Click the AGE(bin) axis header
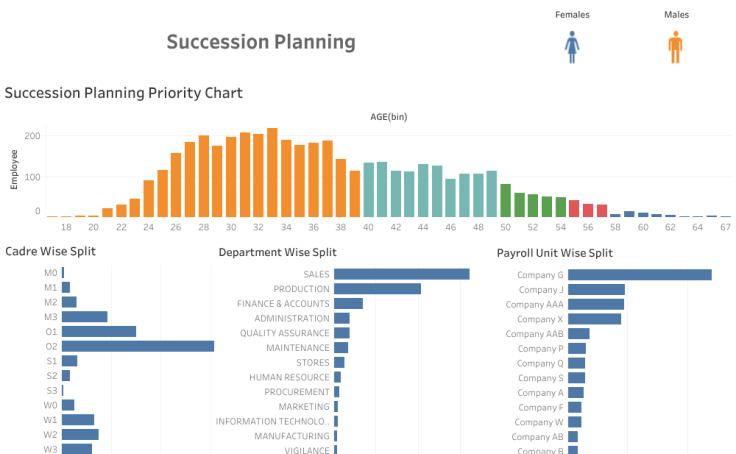 pos(388,117)
